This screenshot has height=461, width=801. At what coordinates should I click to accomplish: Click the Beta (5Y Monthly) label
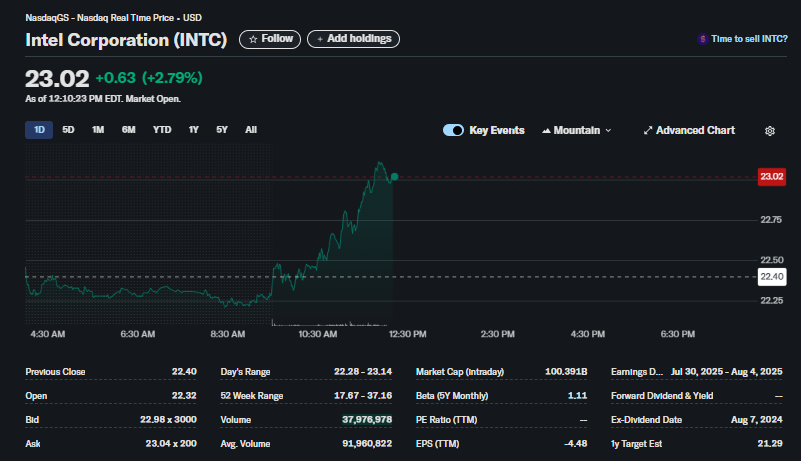tap(452, 396)
